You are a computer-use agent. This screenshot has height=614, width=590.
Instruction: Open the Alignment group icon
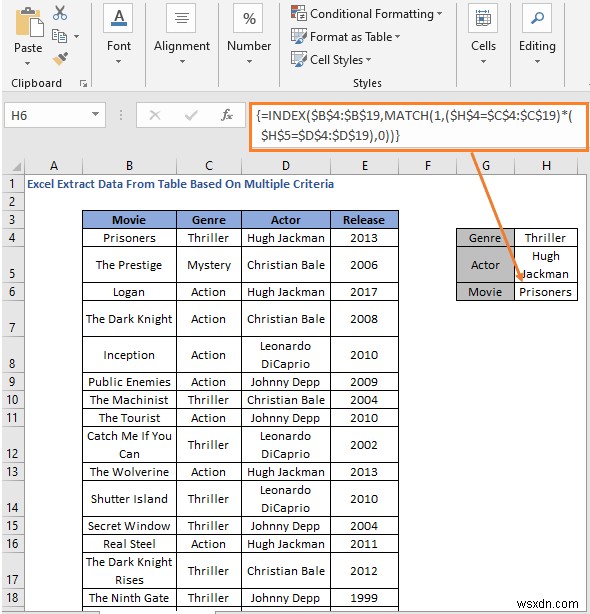coord(181,18)
